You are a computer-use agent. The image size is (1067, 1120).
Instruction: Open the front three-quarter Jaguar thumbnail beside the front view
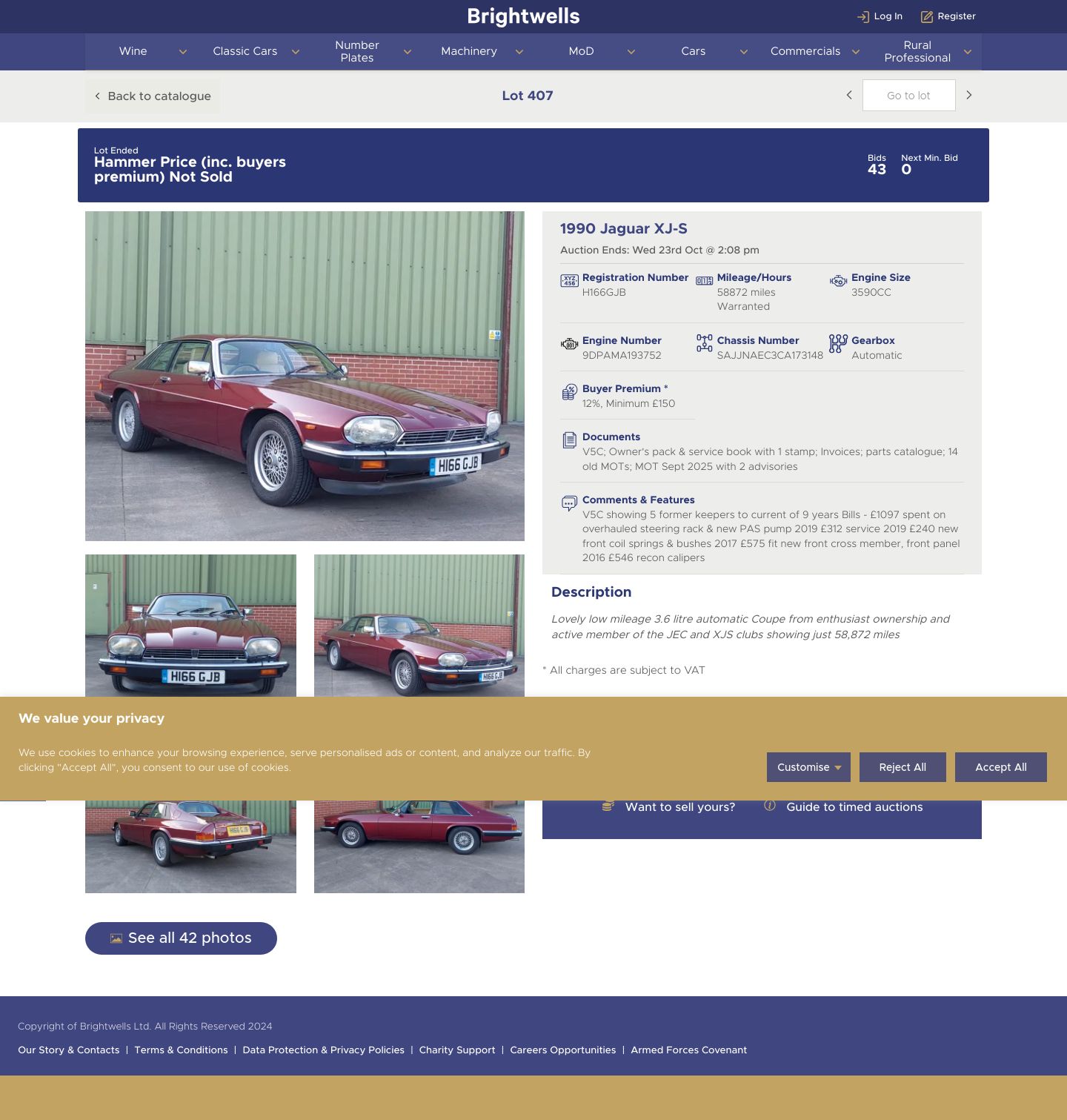(419, 626)
